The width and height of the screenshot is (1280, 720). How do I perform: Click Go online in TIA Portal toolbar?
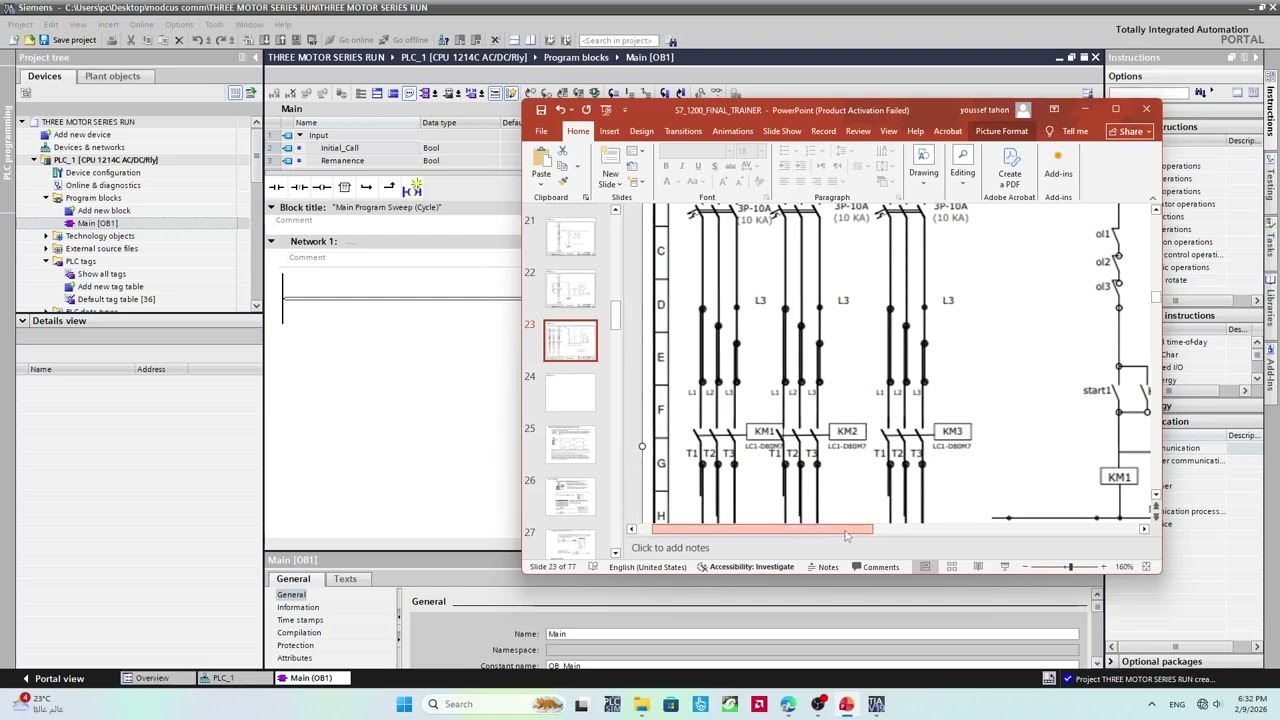(350, 40)
